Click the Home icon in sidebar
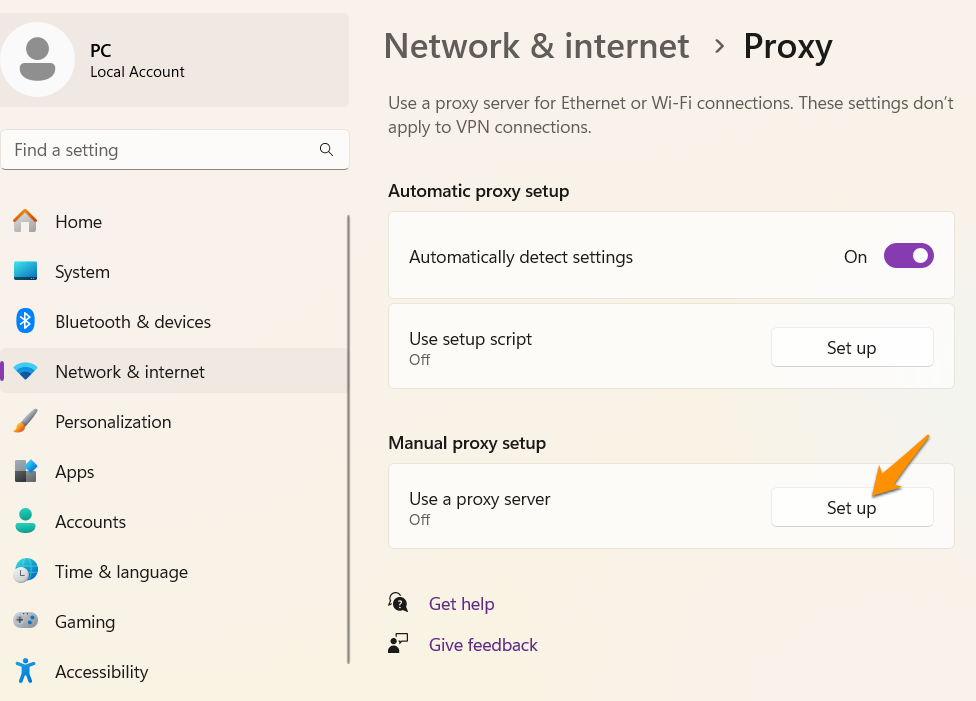Screen dimensions: 976x701 click(x=25, y=221)
